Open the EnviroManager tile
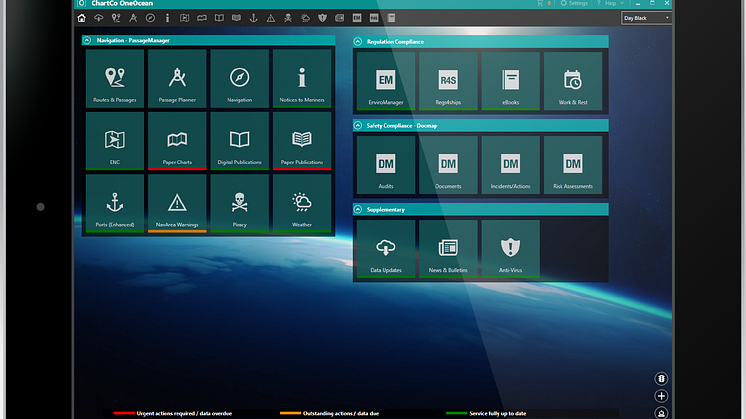 click(386, 81)
